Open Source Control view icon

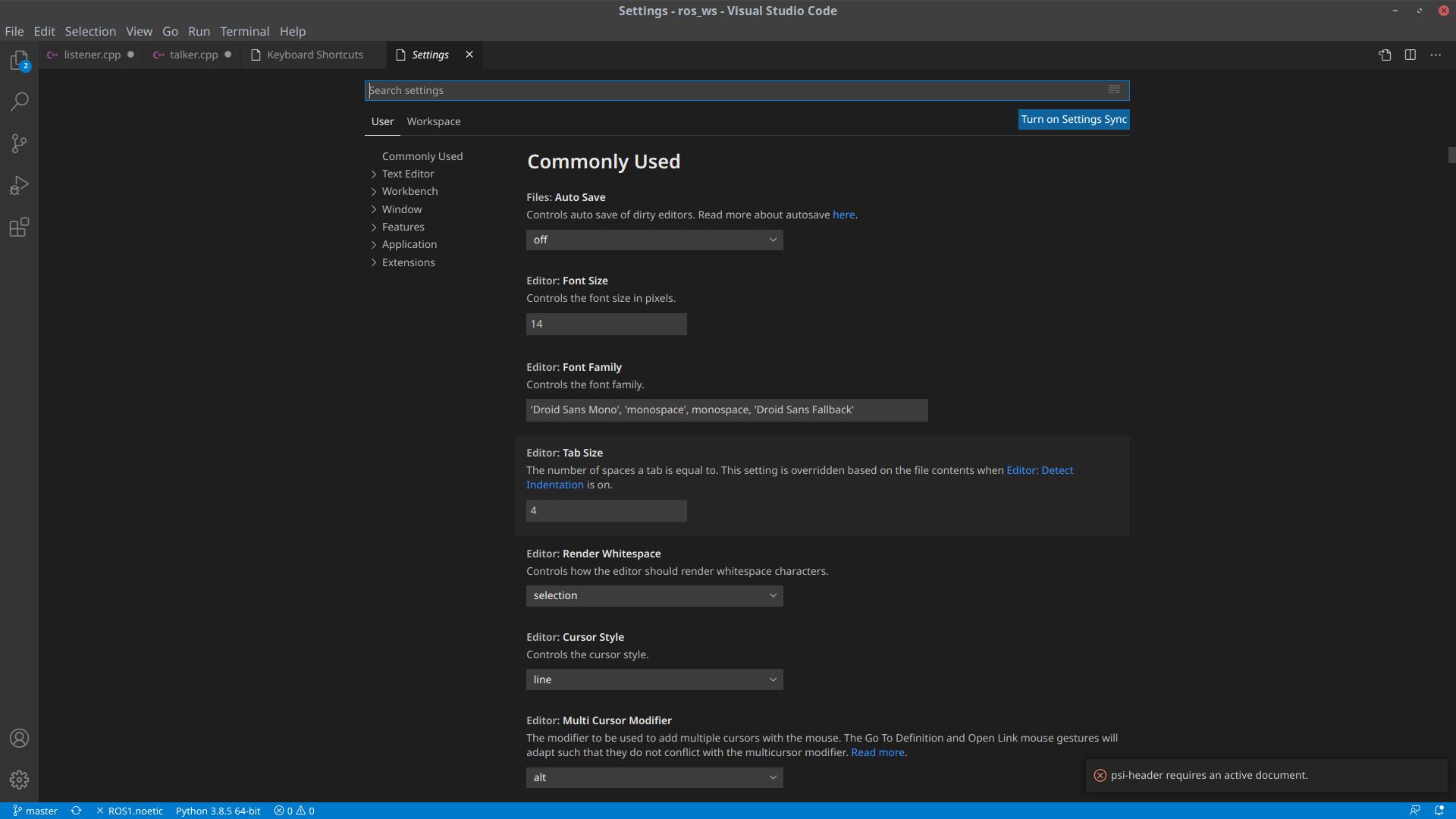[19, 143]
